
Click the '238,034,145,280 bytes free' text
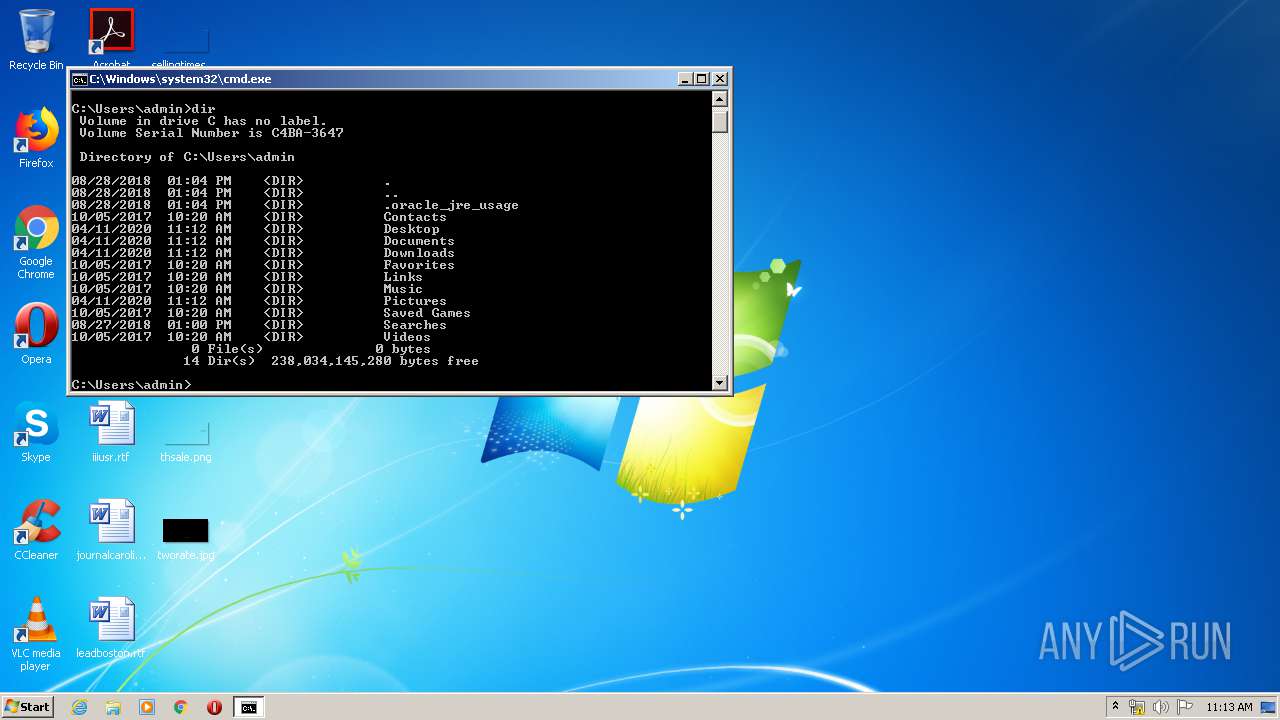(x=374, y=361)
